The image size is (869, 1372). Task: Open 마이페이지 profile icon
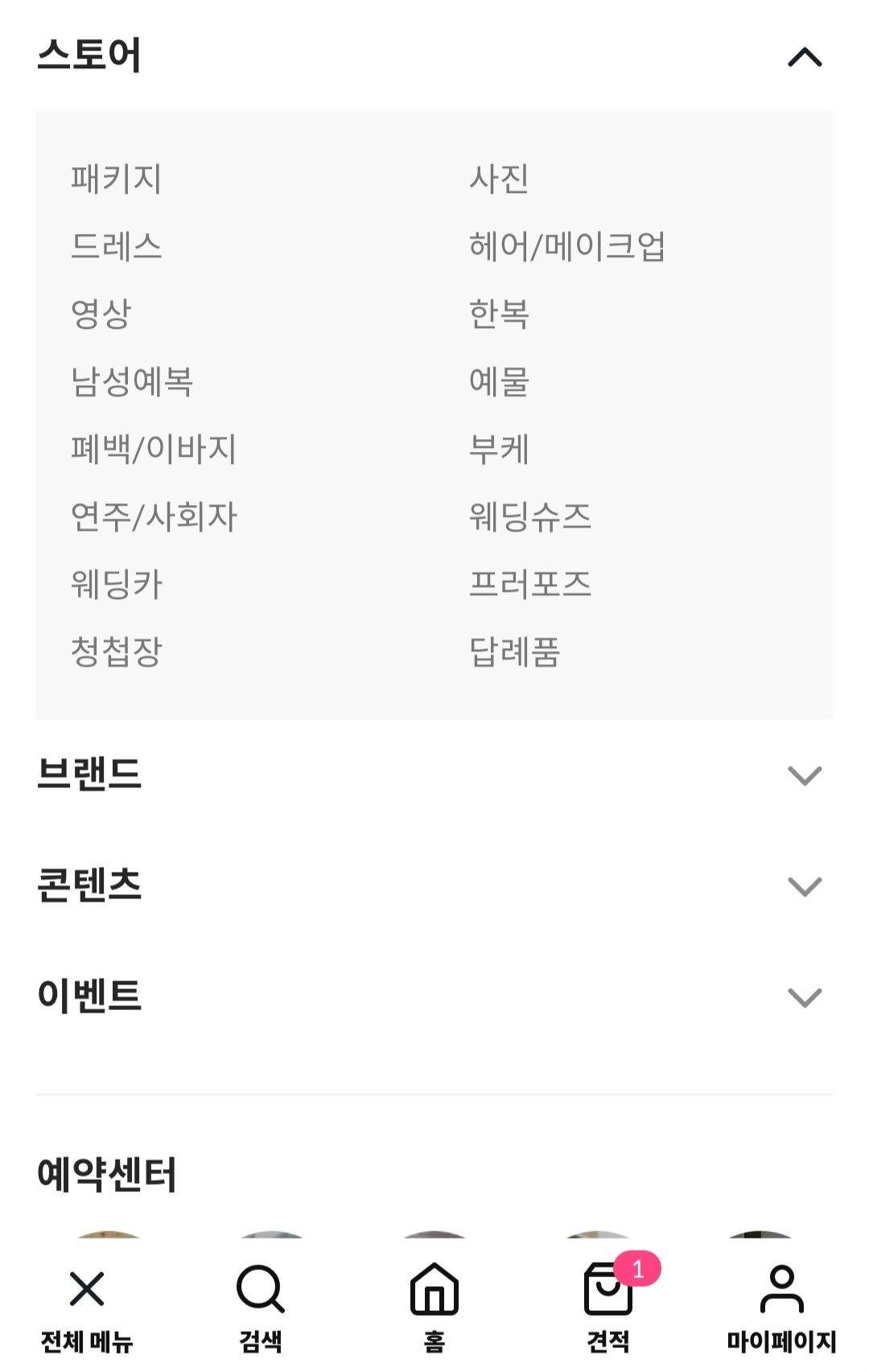click(781, 1288)
